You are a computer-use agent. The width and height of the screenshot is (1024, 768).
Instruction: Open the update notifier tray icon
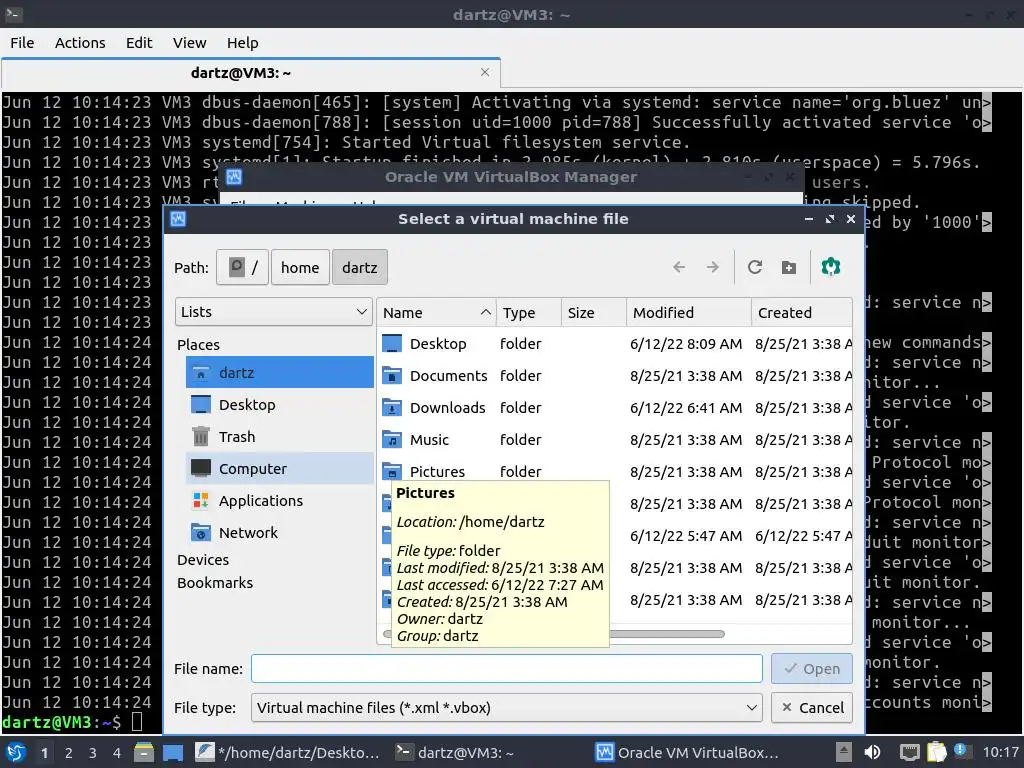(961, 751)
